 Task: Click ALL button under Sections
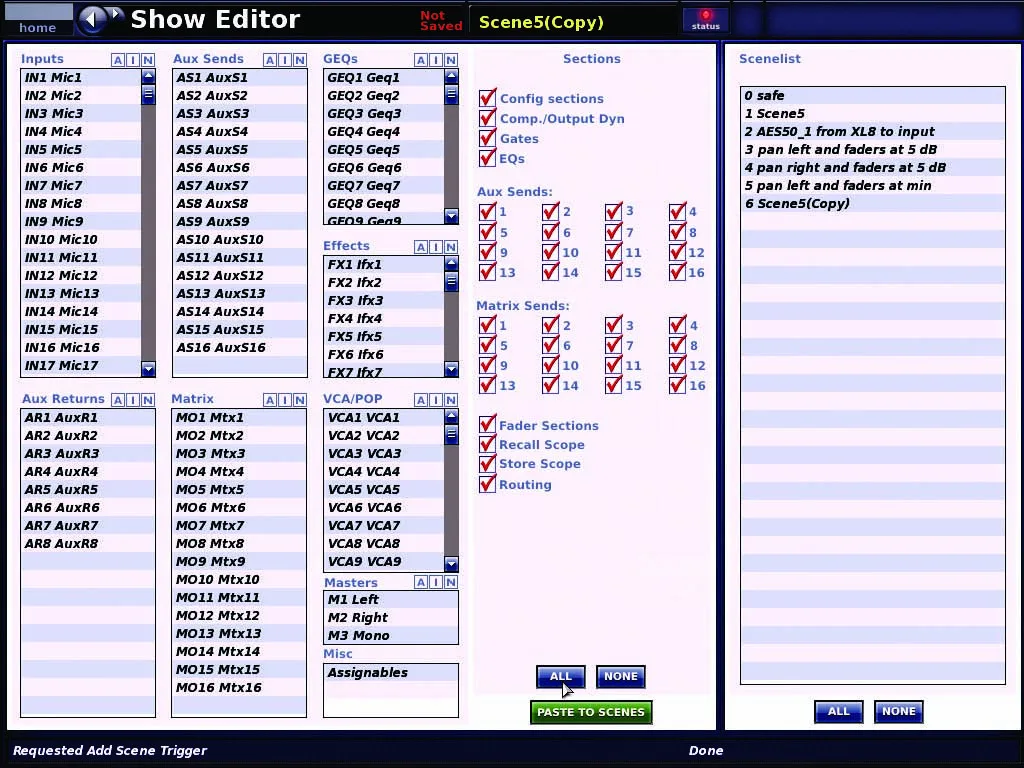click(561, 677)
